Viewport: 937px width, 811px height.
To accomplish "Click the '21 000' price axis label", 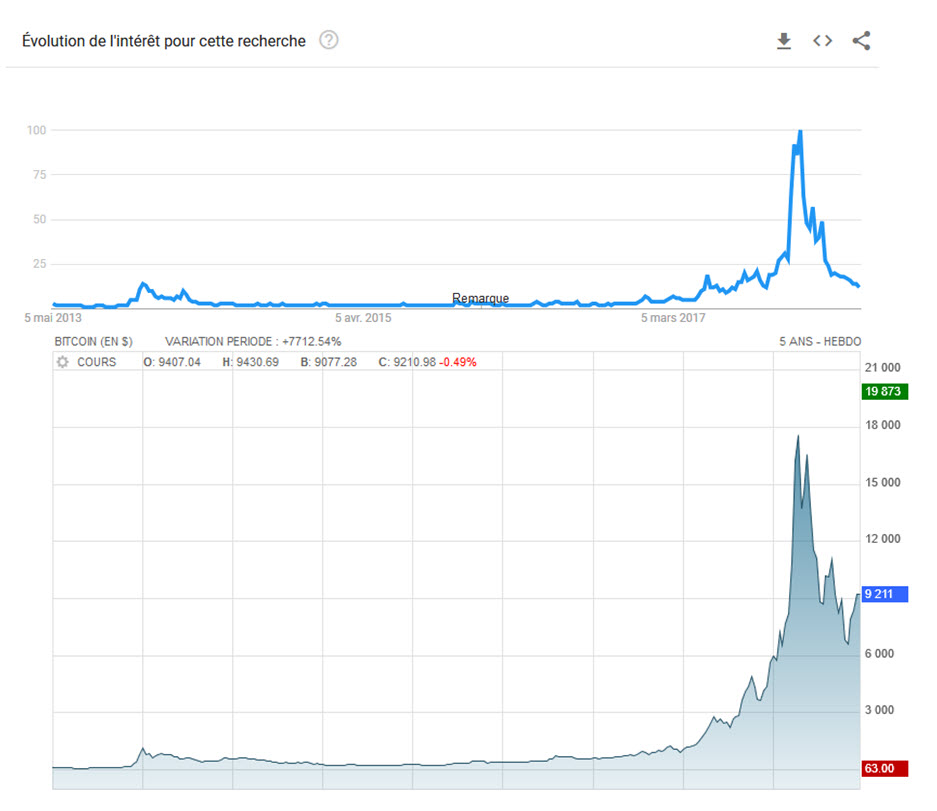I will (883, 368).
